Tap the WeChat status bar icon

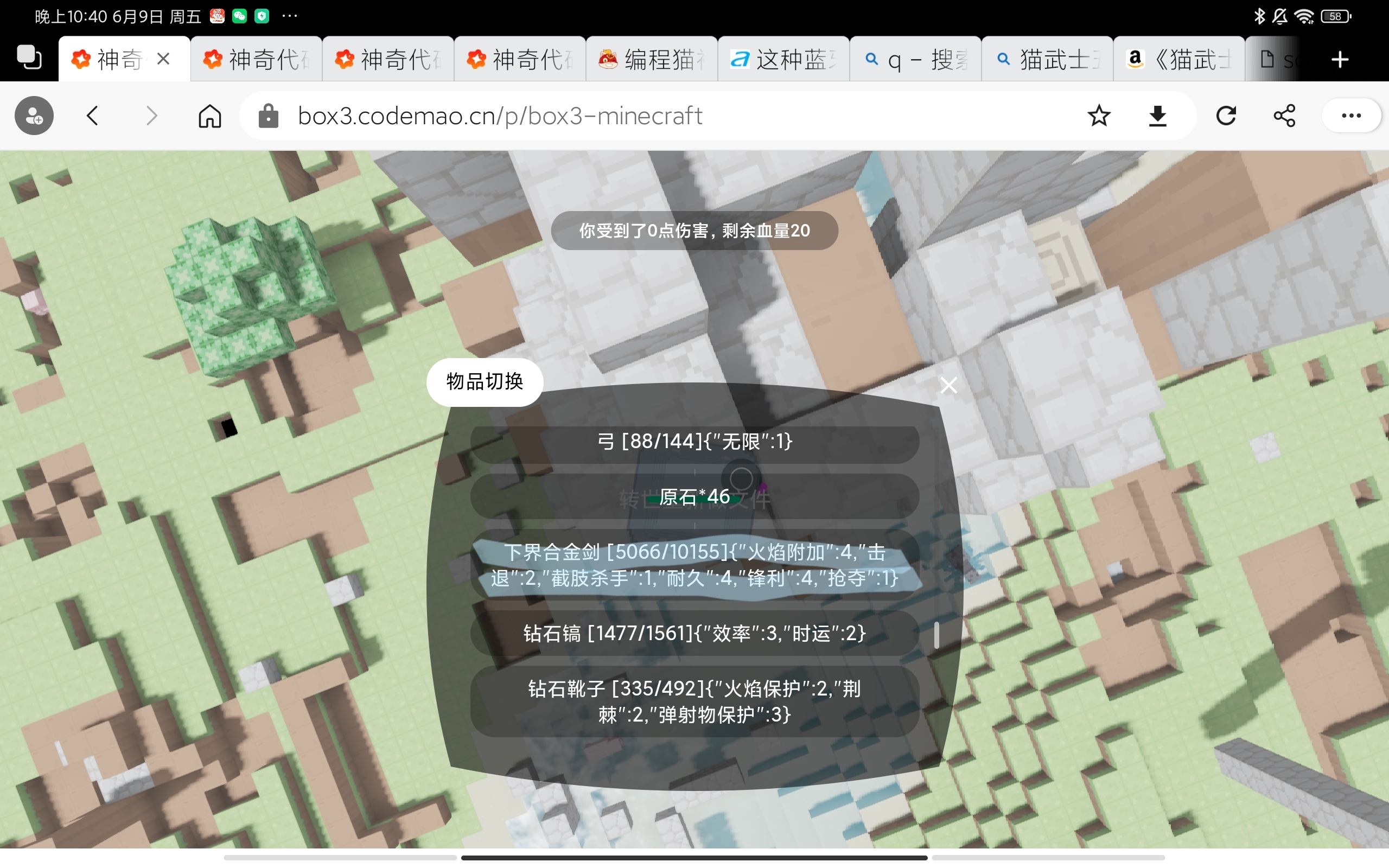239,16
